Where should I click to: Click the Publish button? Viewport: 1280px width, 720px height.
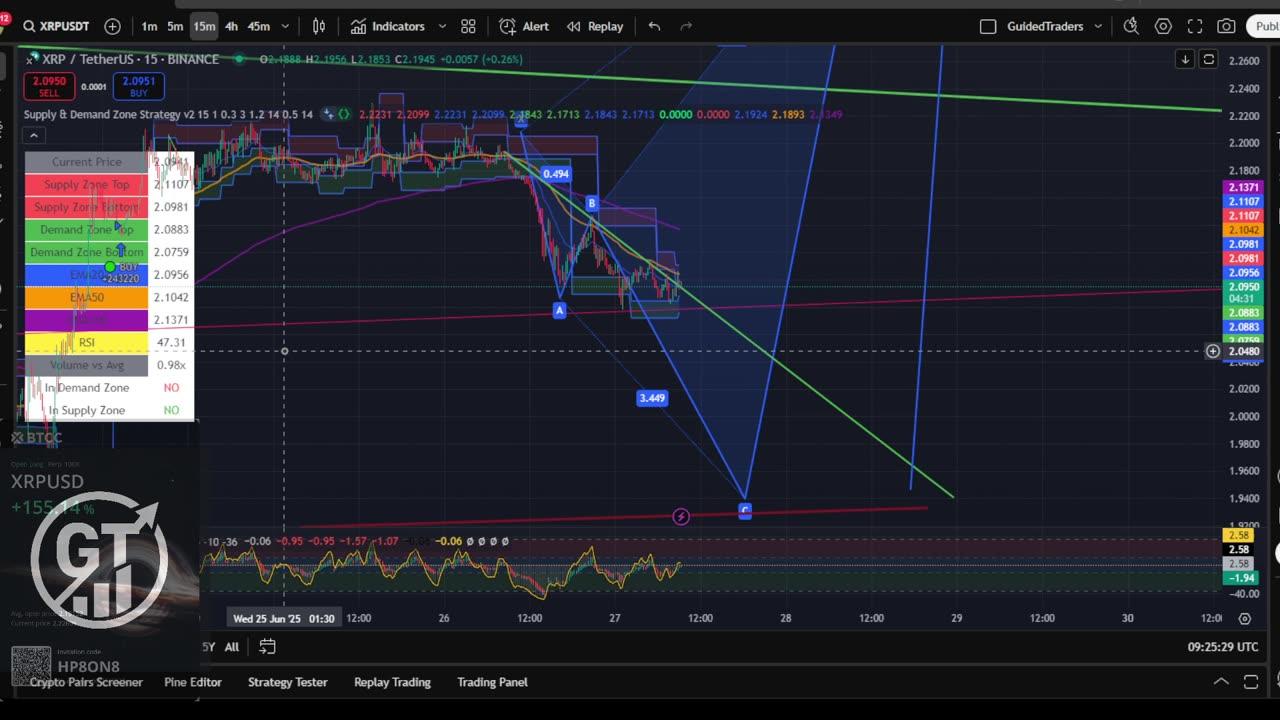pos(1264,26)
